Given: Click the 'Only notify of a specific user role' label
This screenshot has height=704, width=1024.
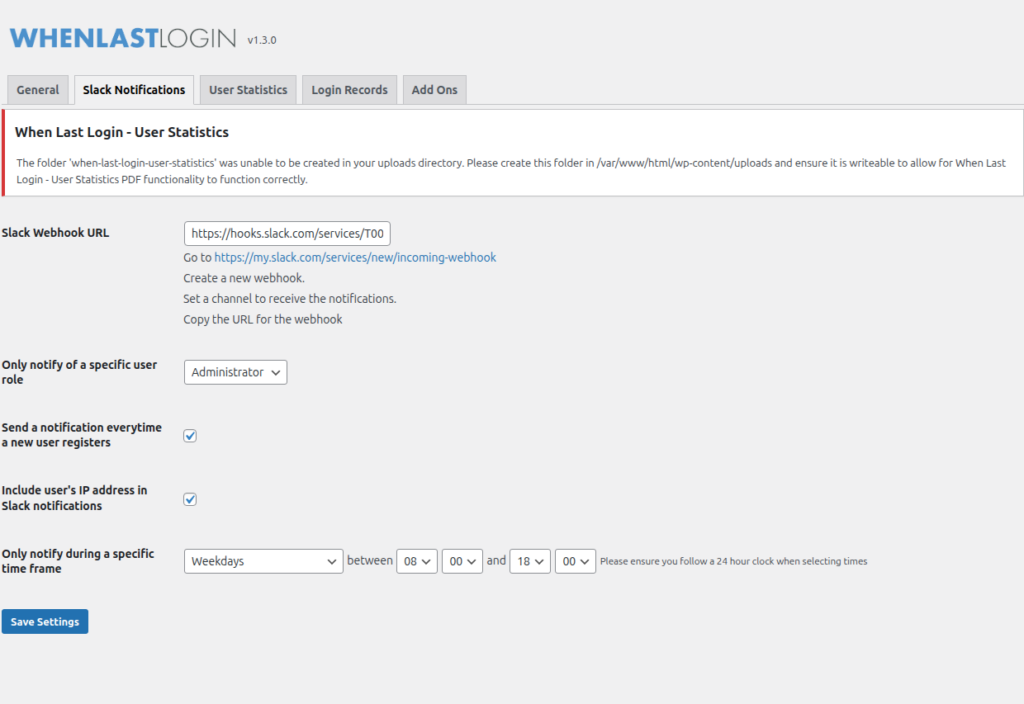Looking at the screenshot, I should pyautogui.click(x=79, y=372).
